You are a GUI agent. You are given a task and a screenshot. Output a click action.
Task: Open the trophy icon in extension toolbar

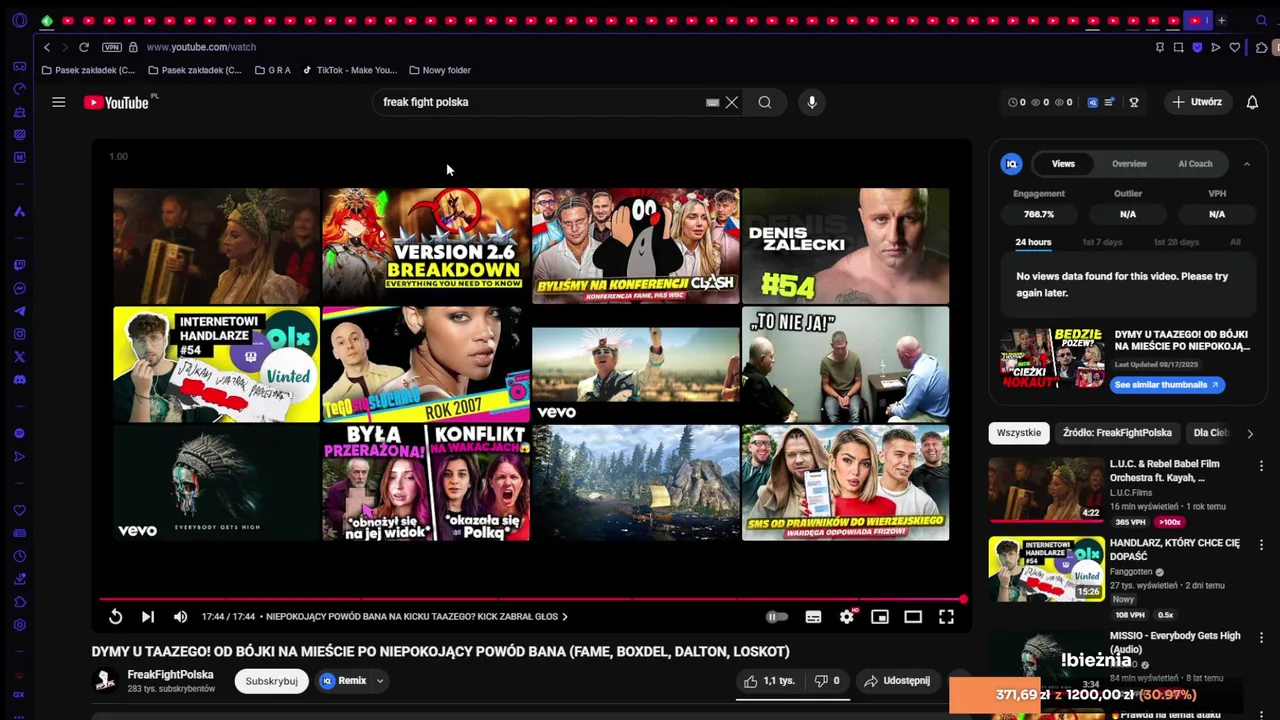tap(1134, 102)
